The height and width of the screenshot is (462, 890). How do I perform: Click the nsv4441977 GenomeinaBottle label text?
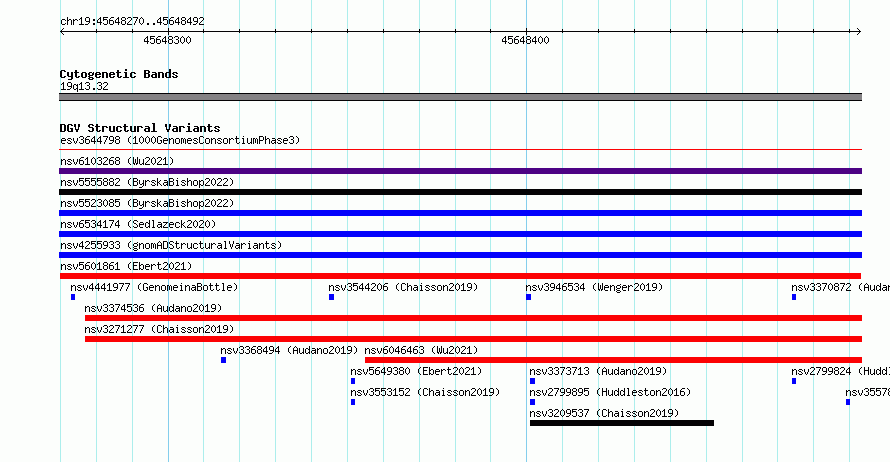(x=154, y=287)
